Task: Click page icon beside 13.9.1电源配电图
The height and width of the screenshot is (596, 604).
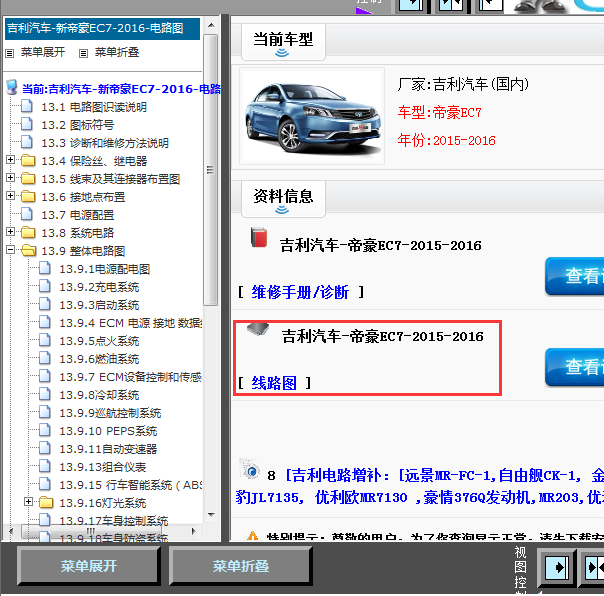Action: (x=45, y=268)
